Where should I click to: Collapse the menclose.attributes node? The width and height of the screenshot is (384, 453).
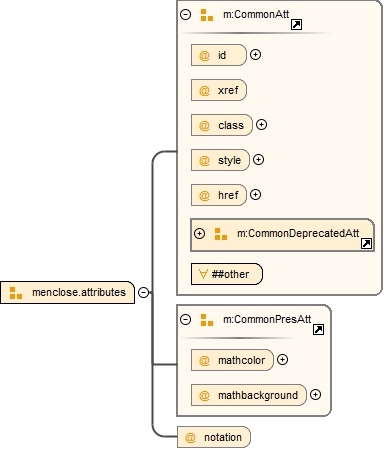click(143, 292)
